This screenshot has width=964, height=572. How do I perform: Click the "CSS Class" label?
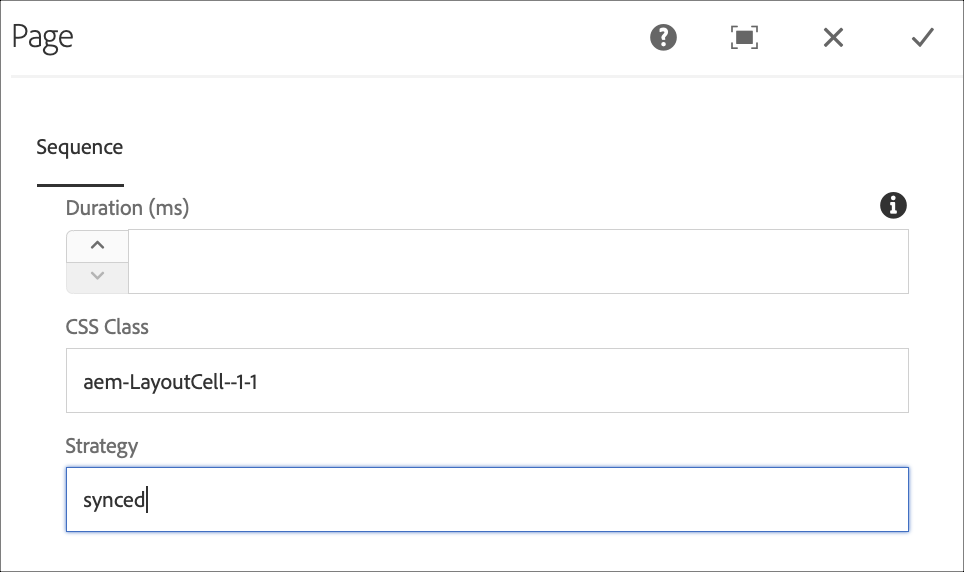click(x=107, y=327)
